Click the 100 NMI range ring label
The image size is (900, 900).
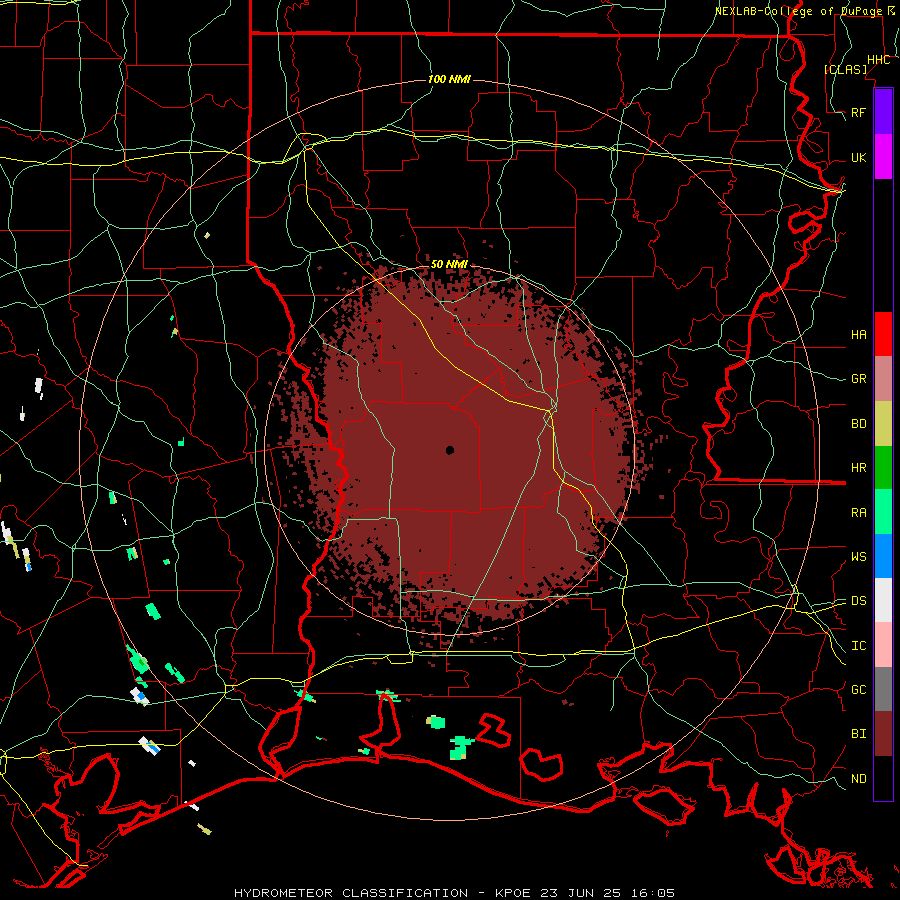tap(449, 79)
